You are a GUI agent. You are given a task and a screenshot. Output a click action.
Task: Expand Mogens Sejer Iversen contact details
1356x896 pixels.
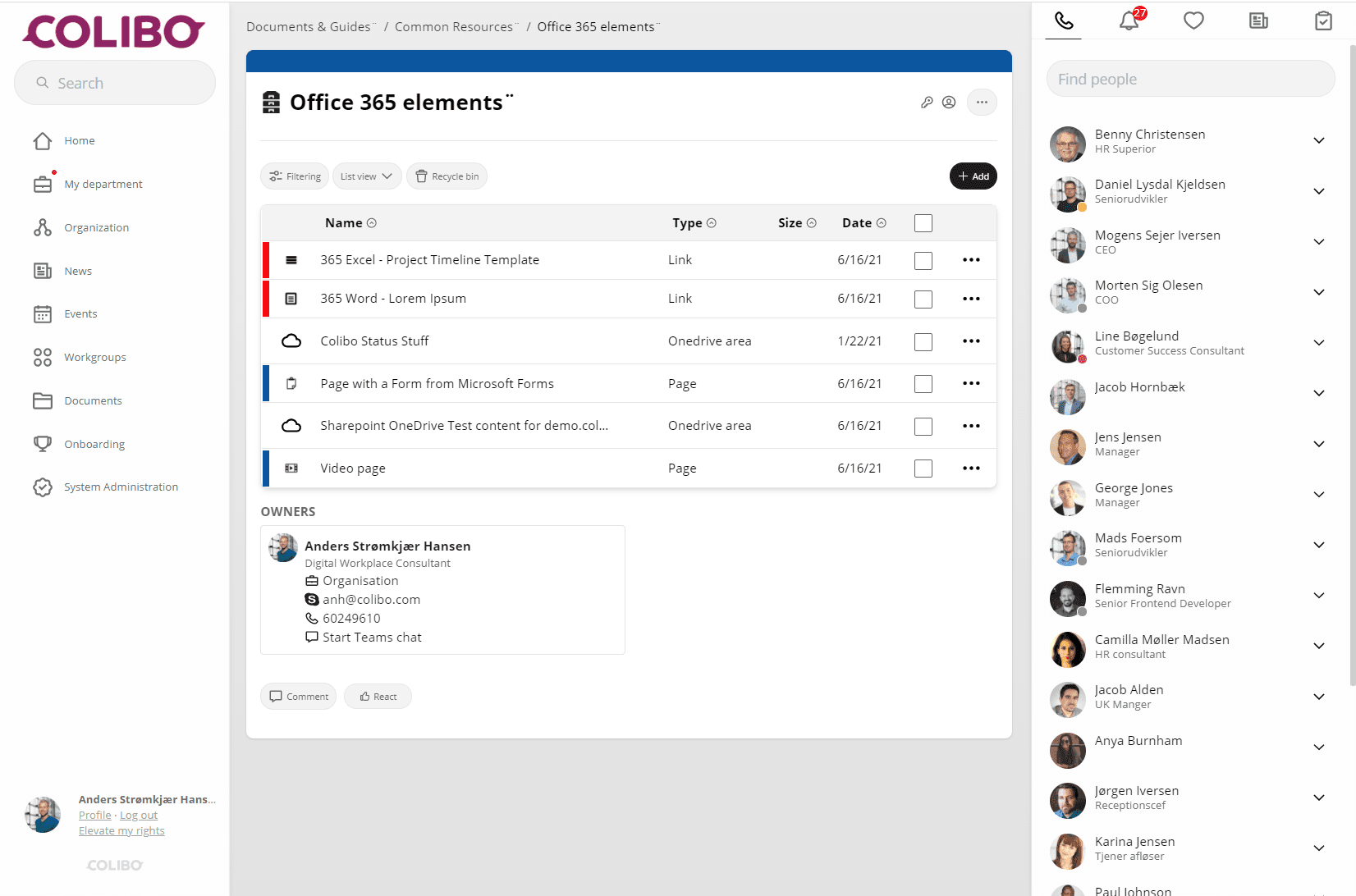1319,242
